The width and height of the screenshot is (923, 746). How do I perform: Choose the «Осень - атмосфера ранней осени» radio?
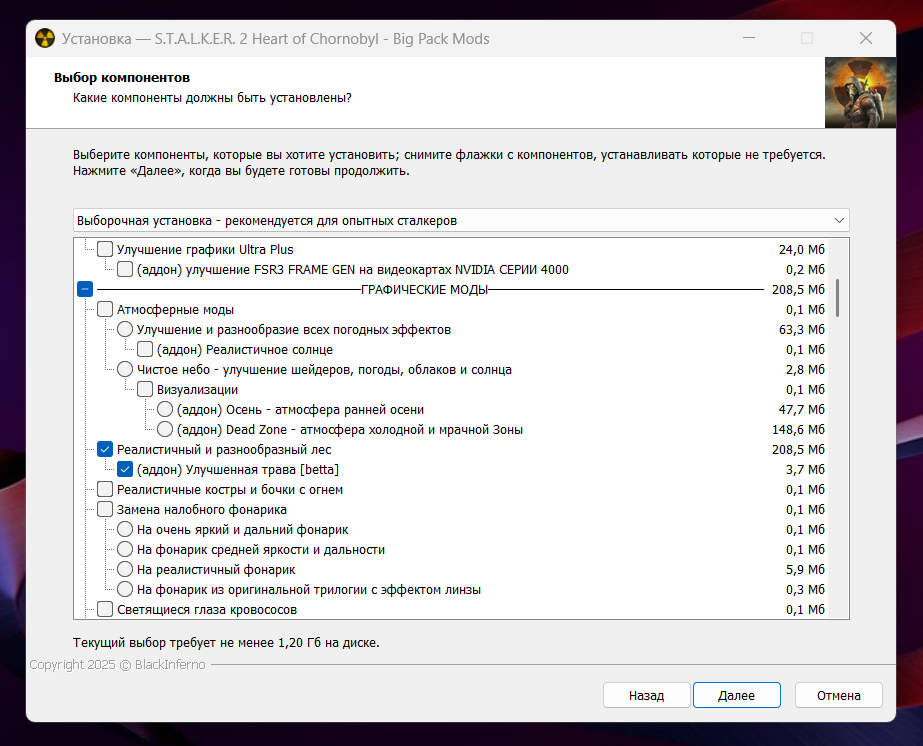pos(165,409)
